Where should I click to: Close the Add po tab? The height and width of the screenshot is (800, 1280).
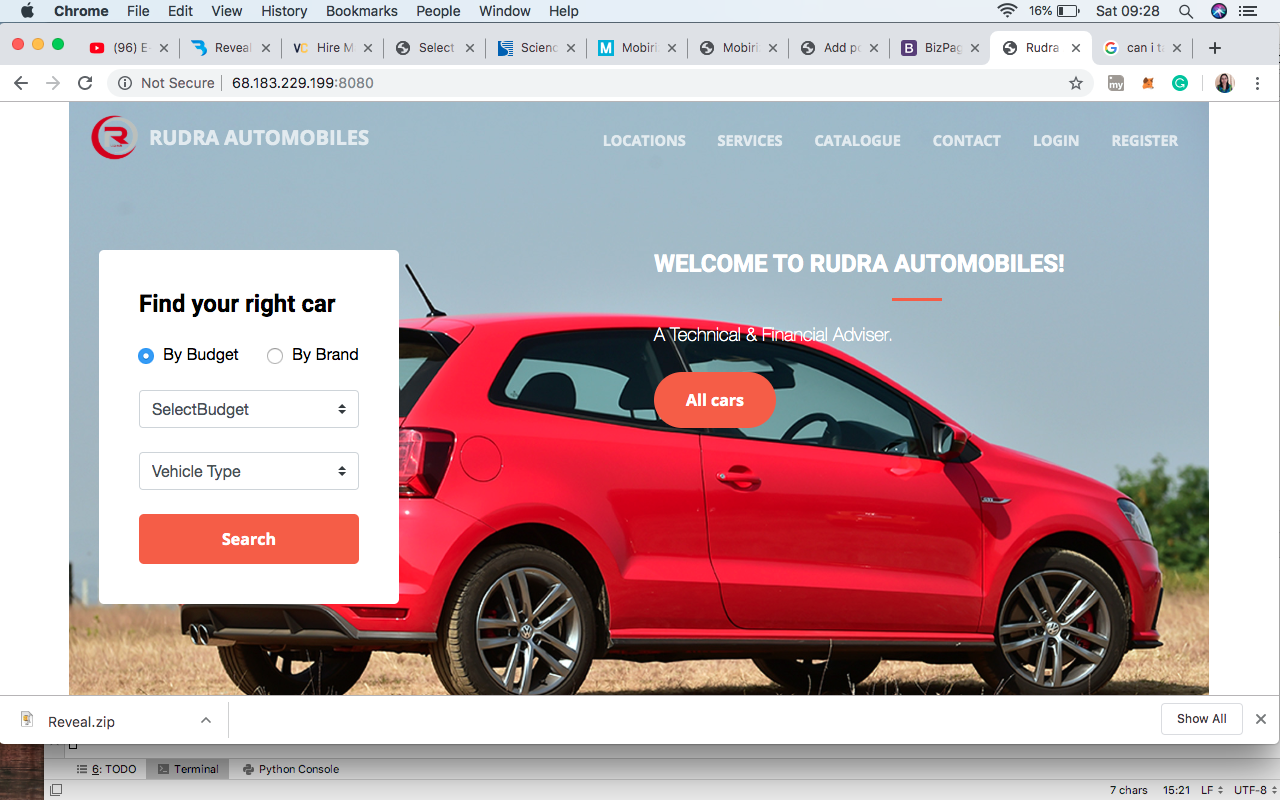[874, 48]
